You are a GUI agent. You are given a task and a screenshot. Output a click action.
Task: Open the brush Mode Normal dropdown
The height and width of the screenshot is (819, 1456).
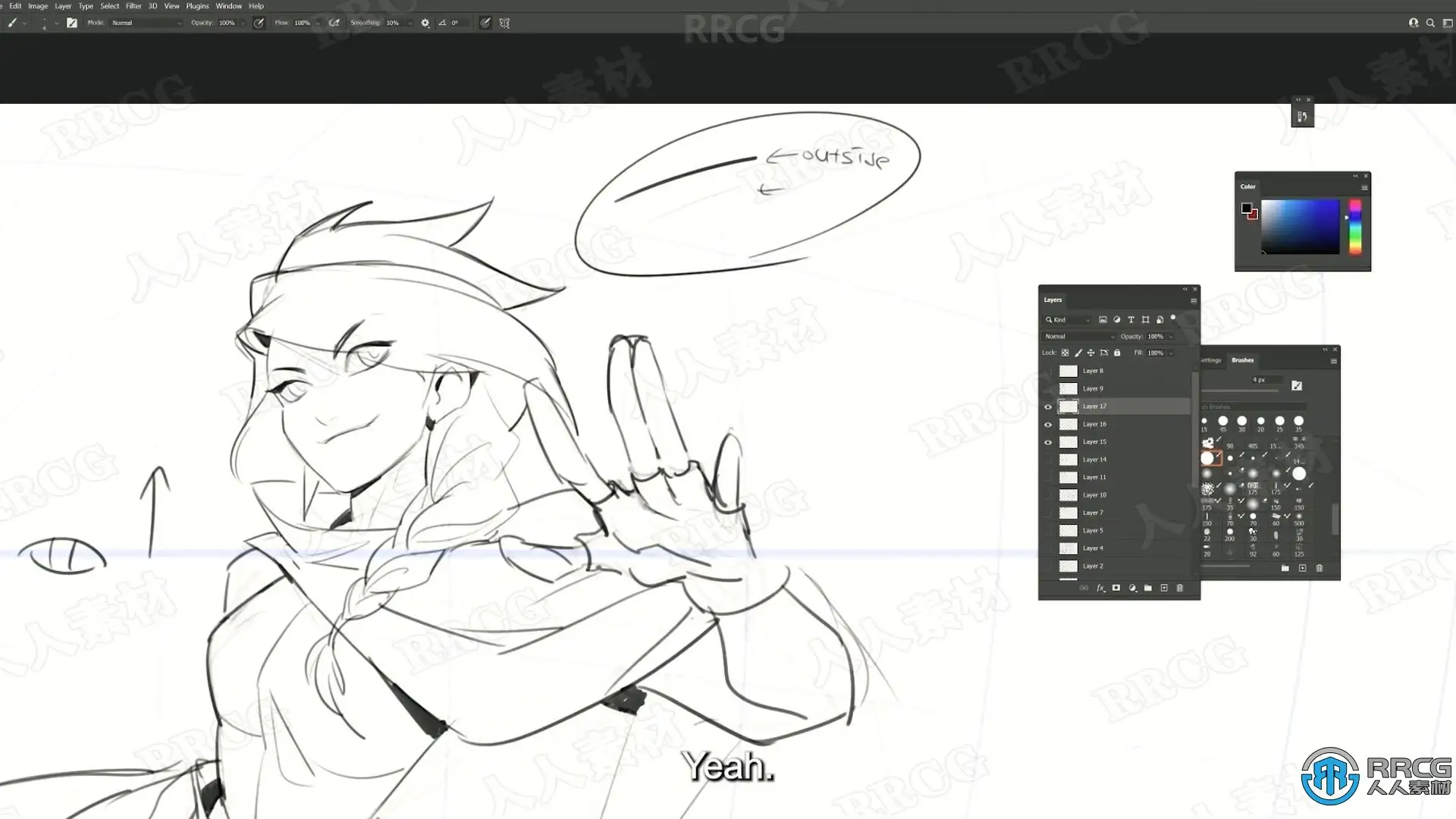click(x=146, y=23)
